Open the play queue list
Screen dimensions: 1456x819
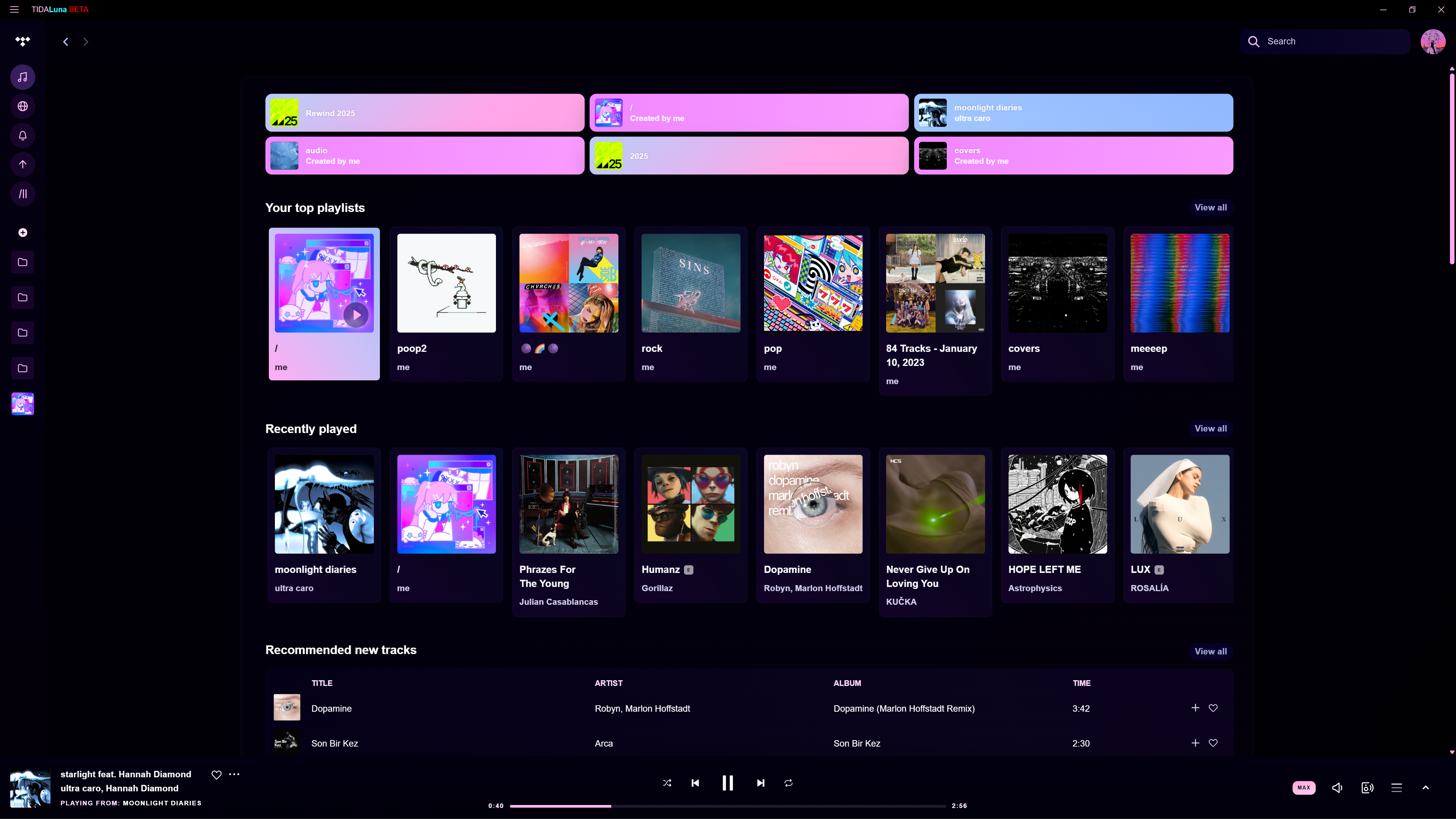[1396, 788]
